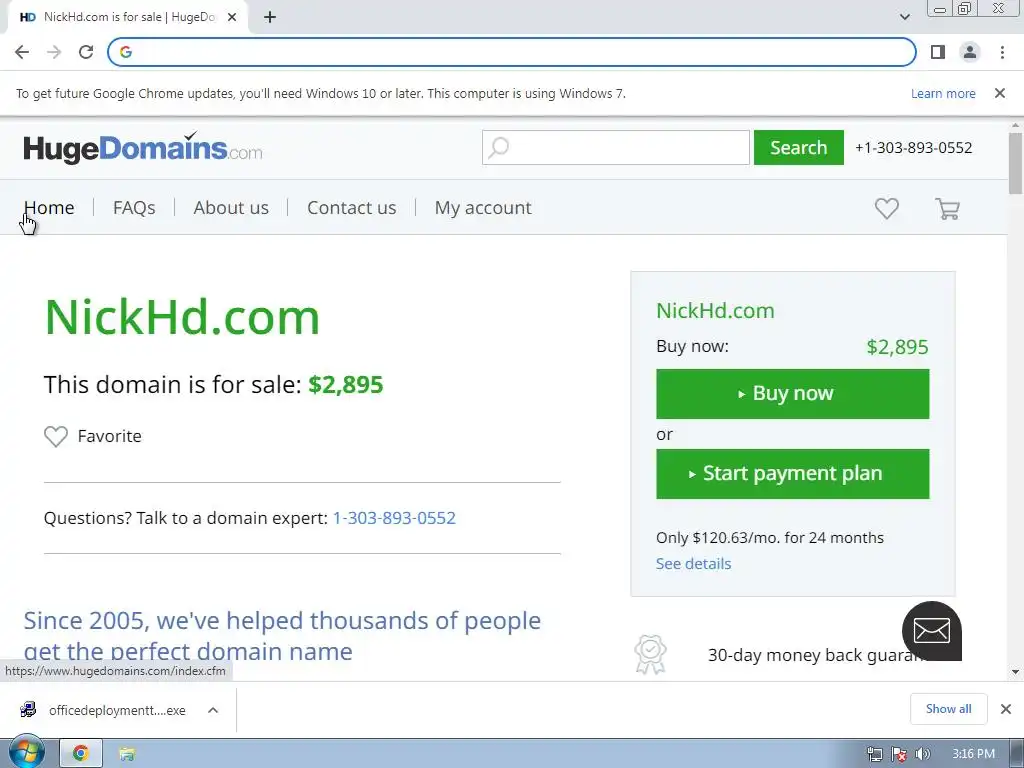The image size is (1024, 768).
Task: Open the FAQs menu item
Action: (134, 208)
